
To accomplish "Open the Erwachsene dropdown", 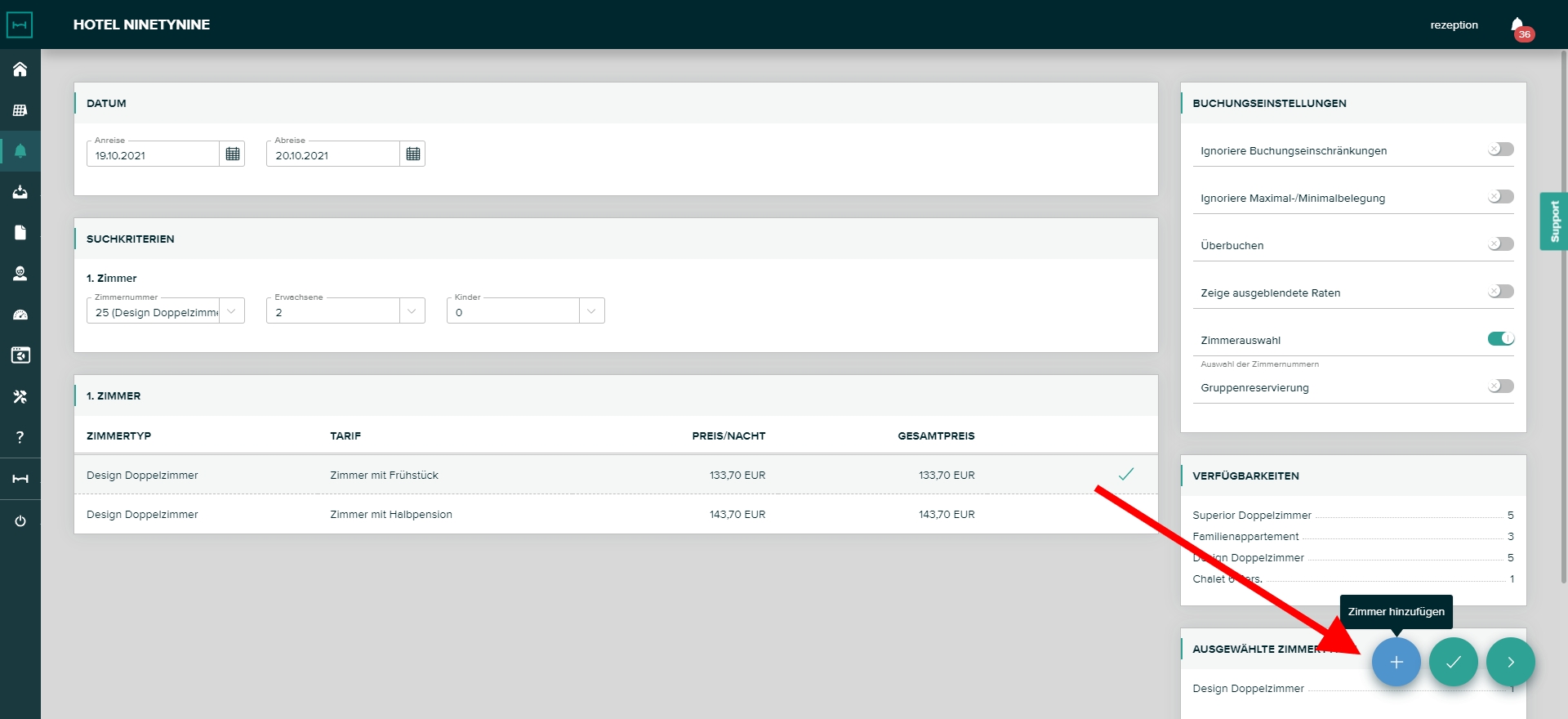I will [x=412, y=311].
